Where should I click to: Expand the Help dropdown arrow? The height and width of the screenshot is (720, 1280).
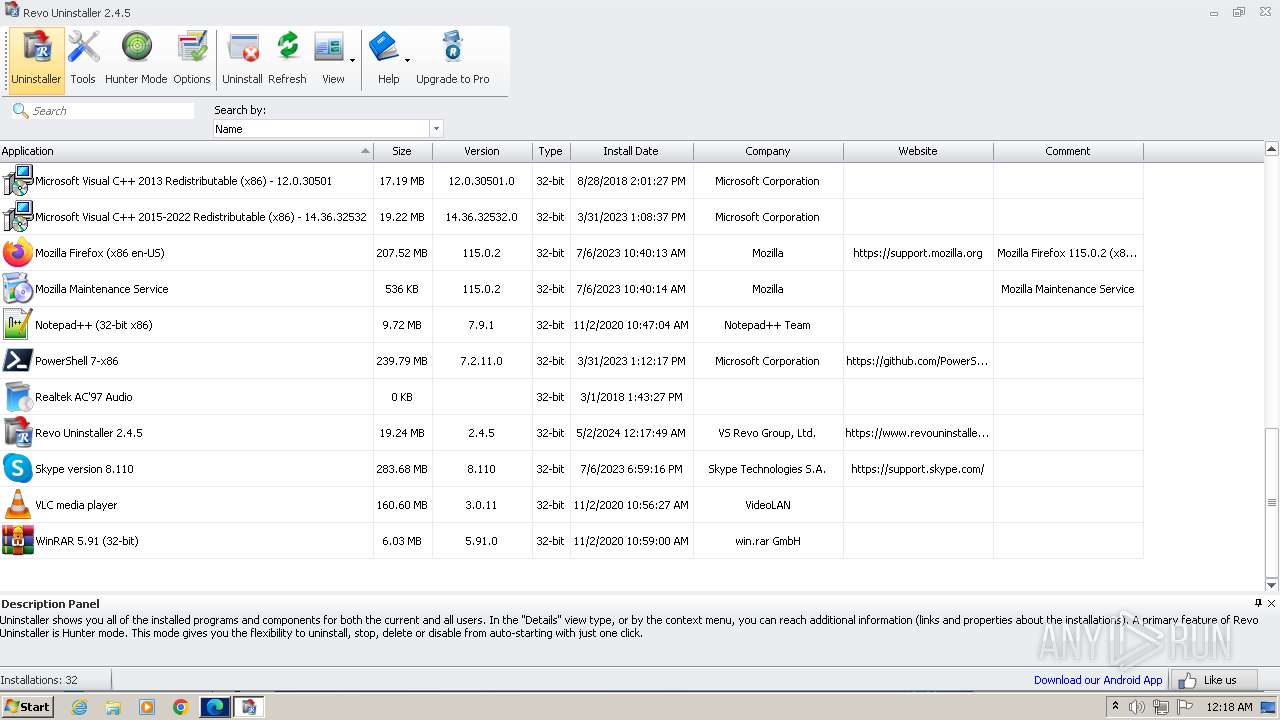(x=407, y=61)
